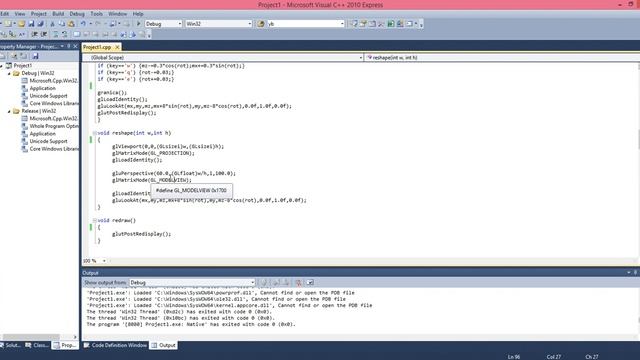Image resolution: width=640 pixels, height=360 pixels.
Task: Open the Build menu
Action: 58,14
